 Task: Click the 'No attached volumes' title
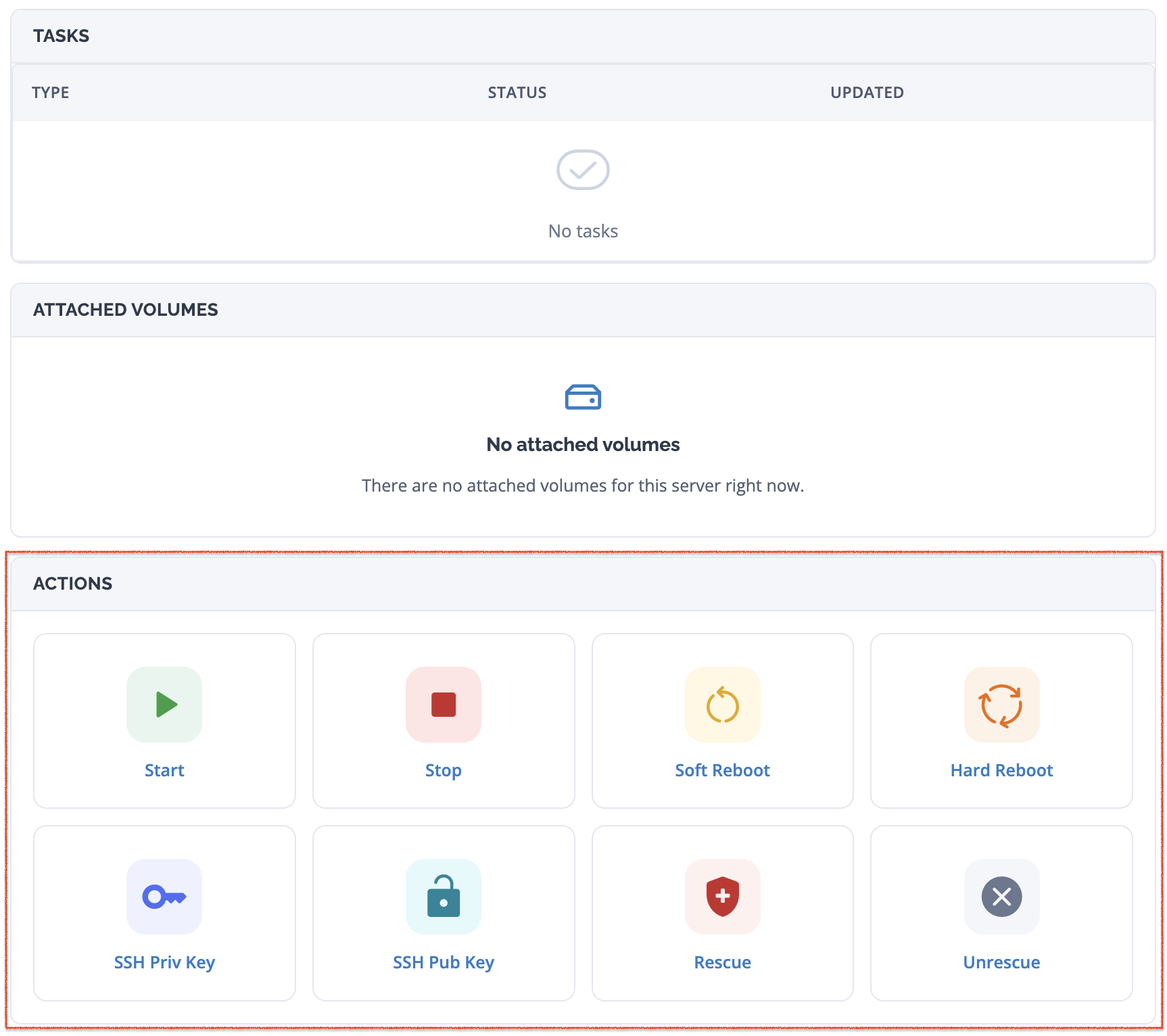[x=583, y=444]
